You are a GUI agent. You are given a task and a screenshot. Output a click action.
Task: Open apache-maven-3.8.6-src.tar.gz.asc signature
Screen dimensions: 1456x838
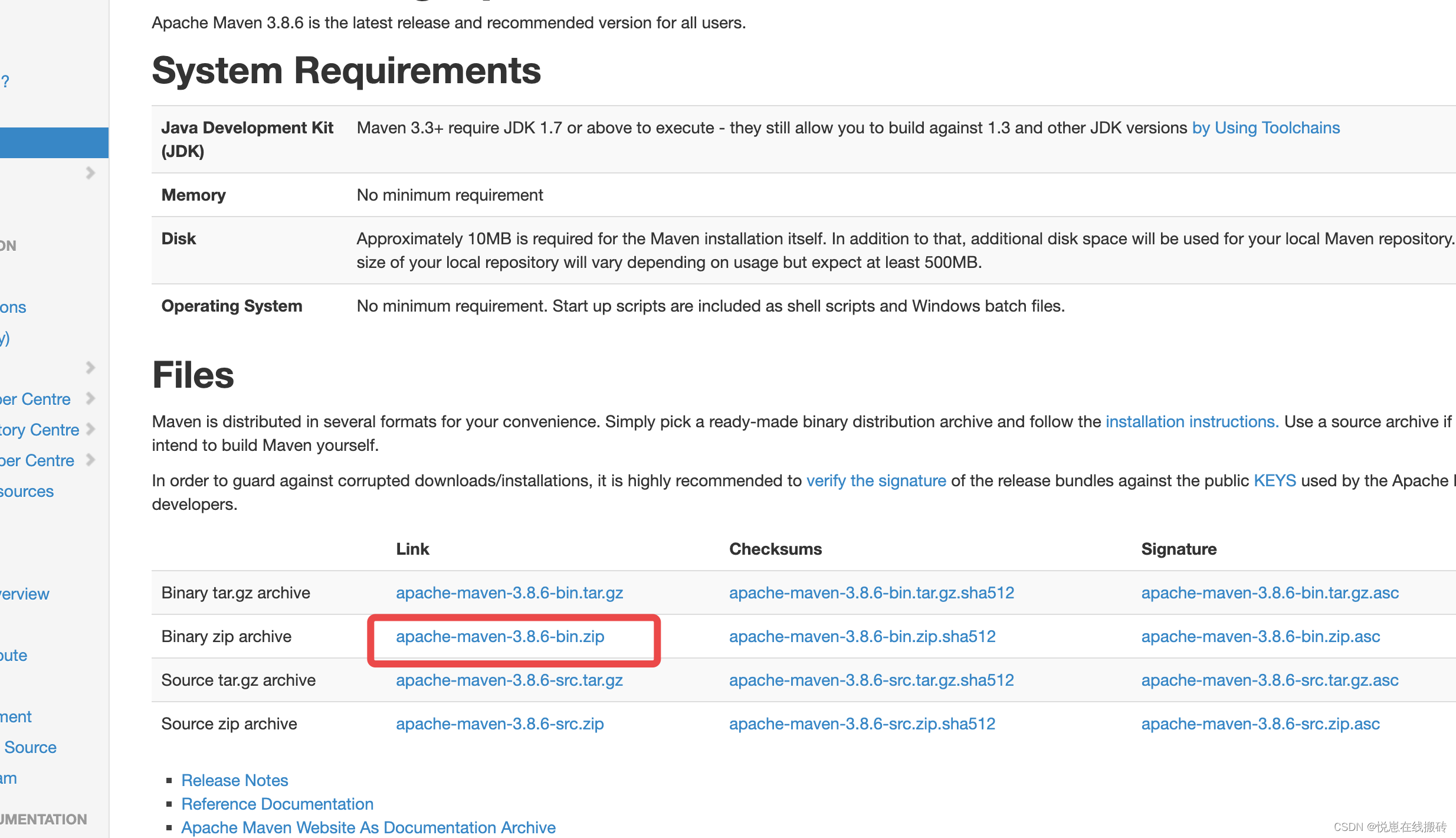click(x=1270, y=680)
